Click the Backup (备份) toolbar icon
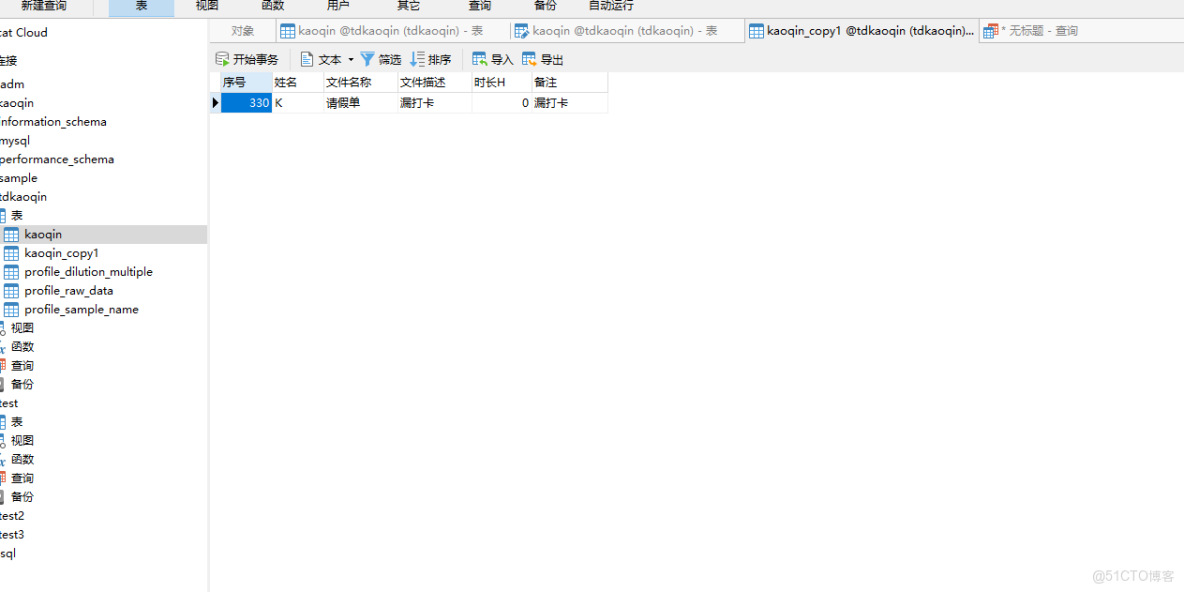1184x592 pixels. 544,6
